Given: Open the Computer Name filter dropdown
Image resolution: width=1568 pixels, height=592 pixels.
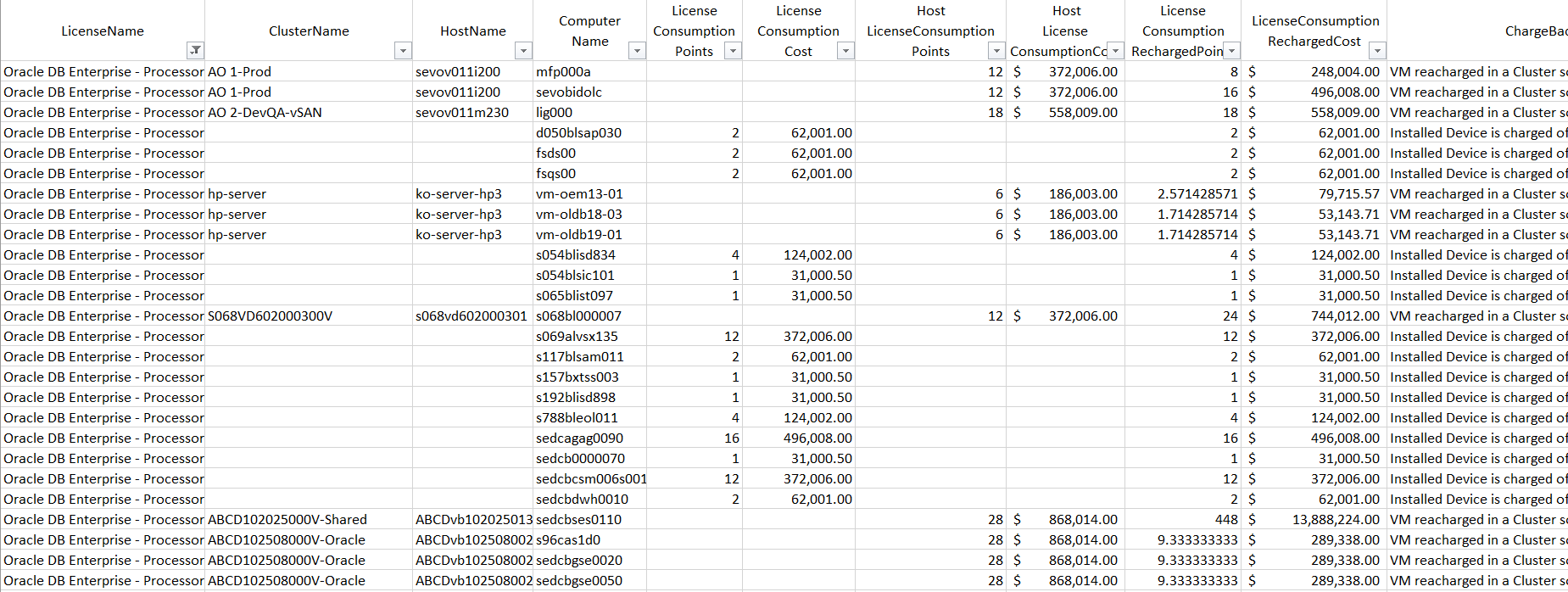Looking at the screenshot, I should [x=637, y=51].
